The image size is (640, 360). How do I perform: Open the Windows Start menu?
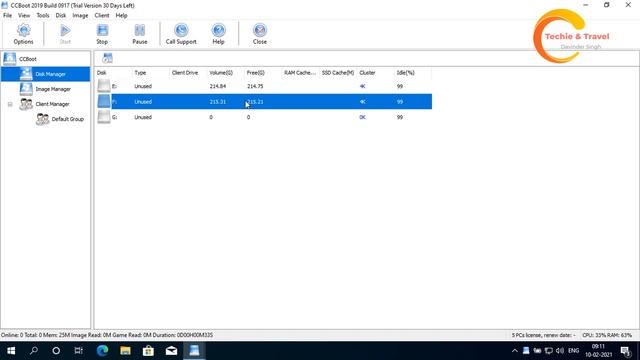(x=11, y=351)
